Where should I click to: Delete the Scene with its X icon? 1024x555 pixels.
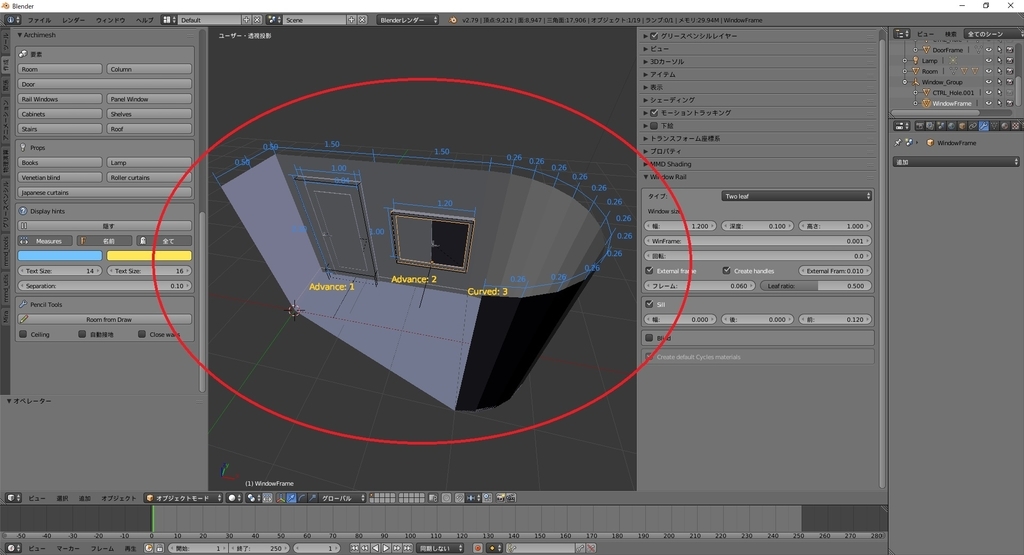[362, 20]
